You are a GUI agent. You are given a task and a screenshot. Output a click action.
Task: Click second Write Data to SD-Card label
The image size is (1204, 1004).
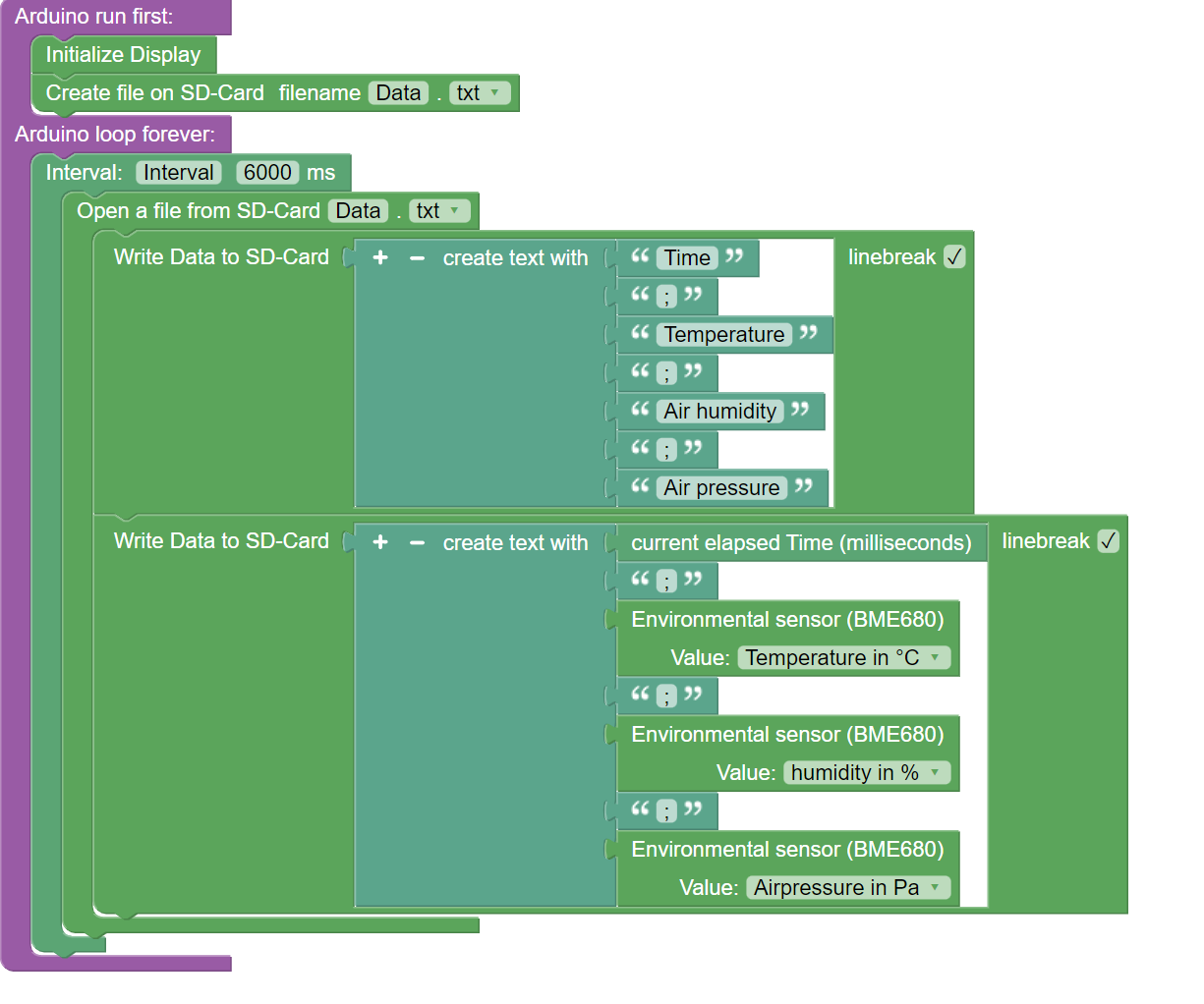221,541
